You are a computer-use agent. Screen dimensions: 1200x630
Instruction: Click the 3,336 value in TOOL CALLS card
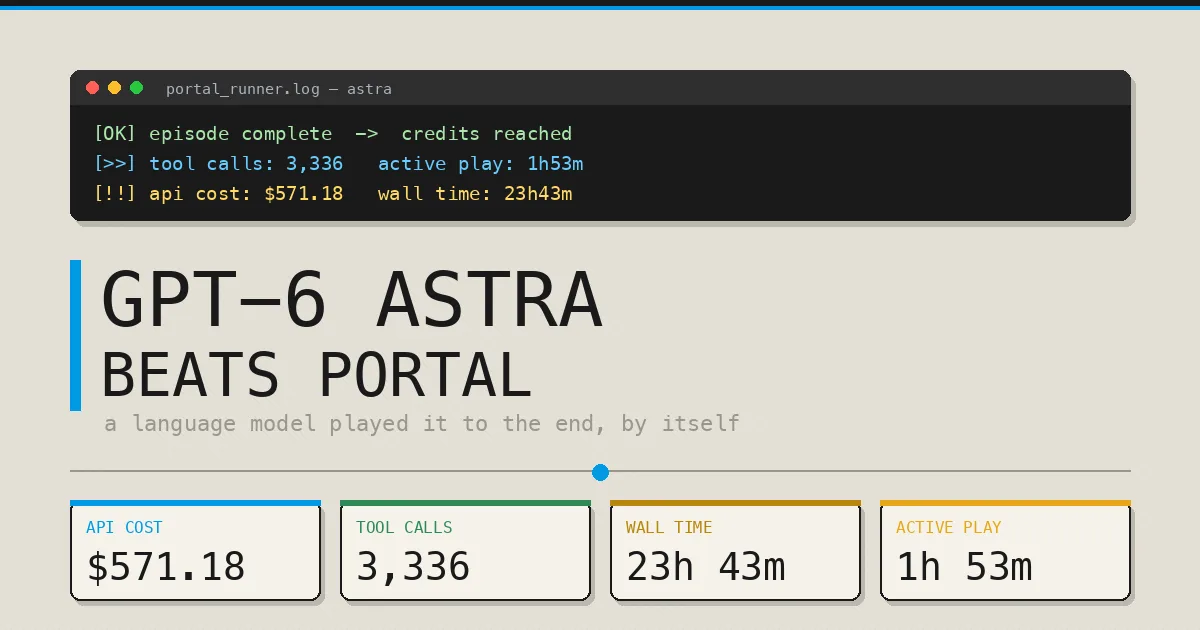413,567
